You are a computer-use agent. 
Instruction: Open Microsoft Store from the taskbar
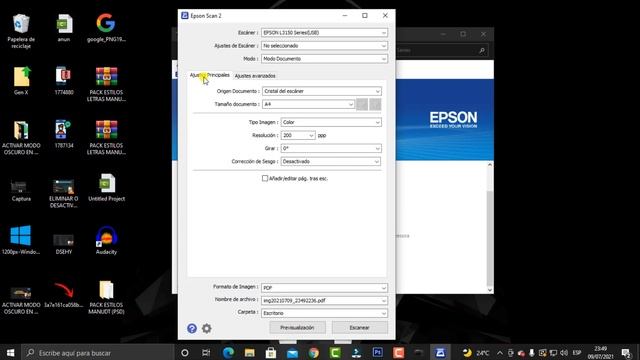271,353
